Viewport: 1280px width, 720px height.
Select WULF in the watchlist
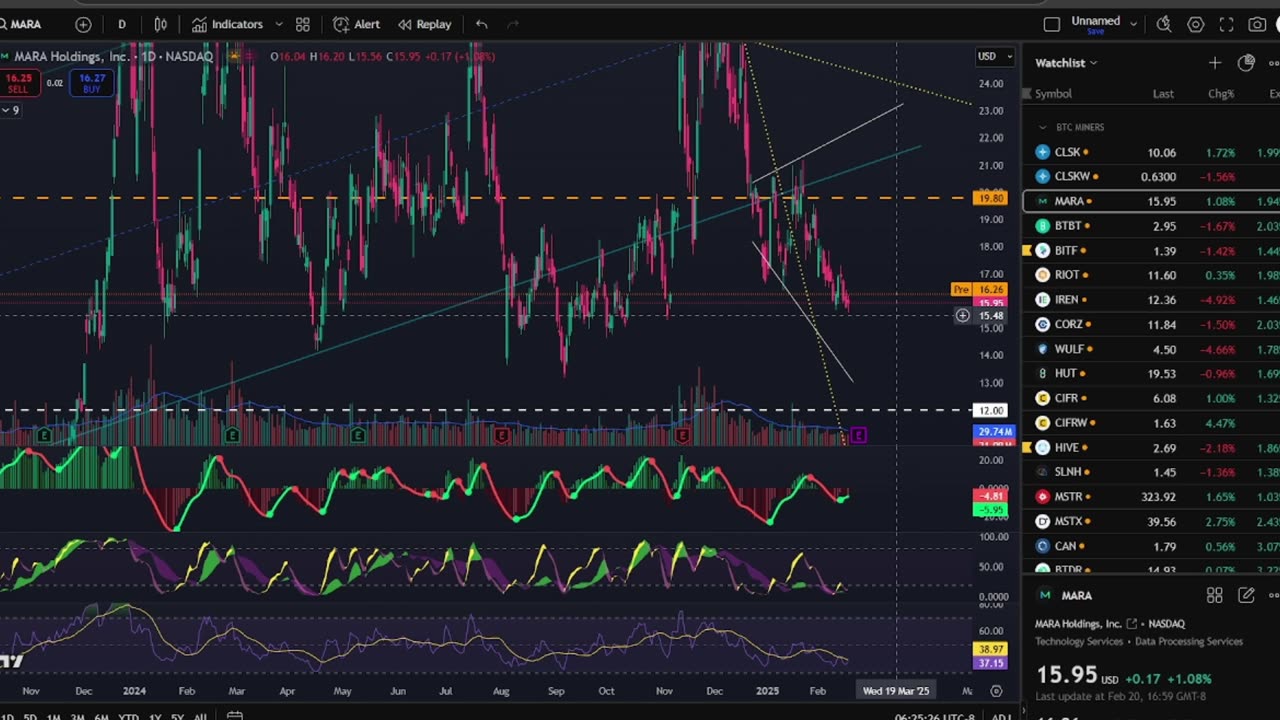[x=1150, y=349]
